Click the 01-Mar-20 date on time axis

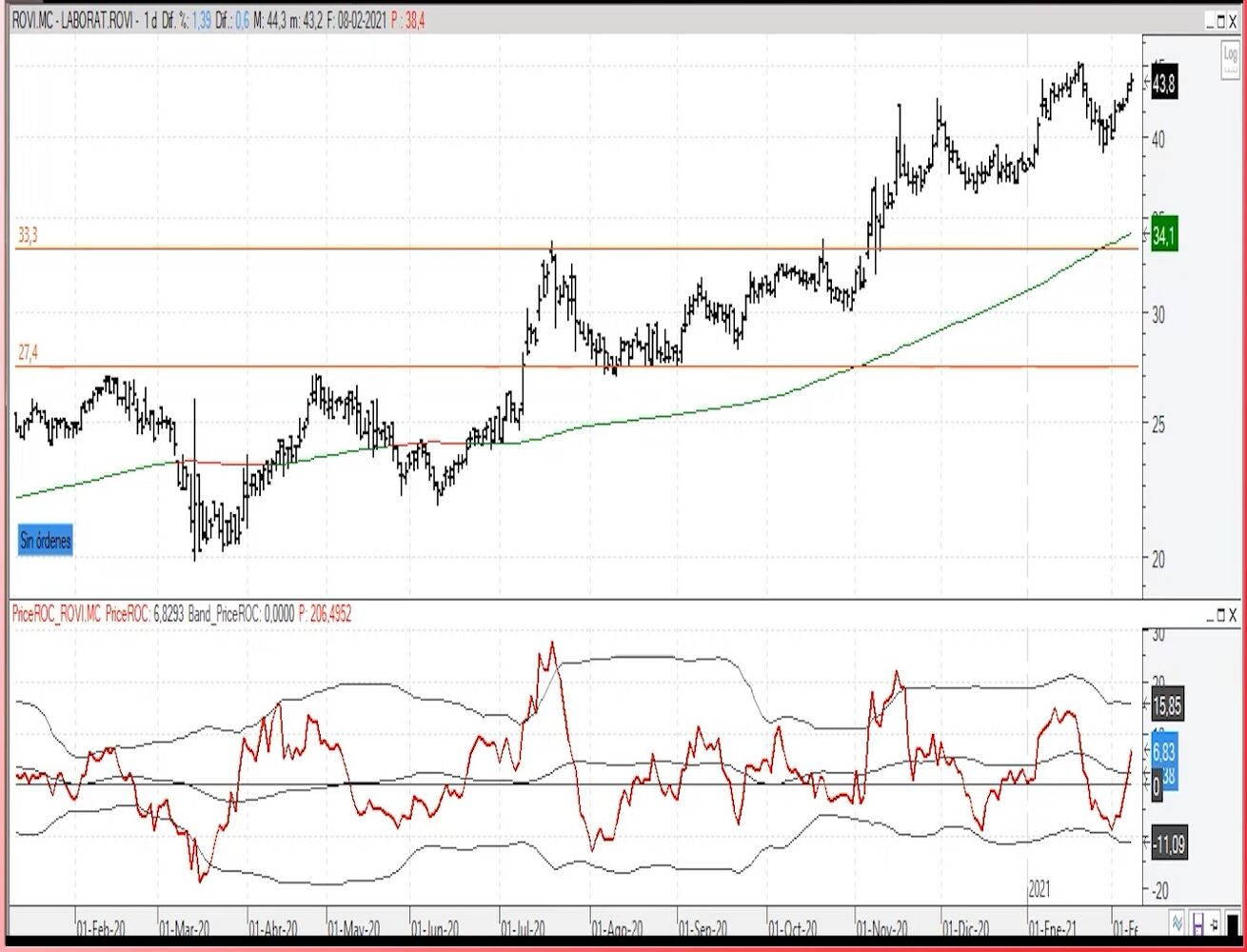pyautogui.click(x=185, y=927)
